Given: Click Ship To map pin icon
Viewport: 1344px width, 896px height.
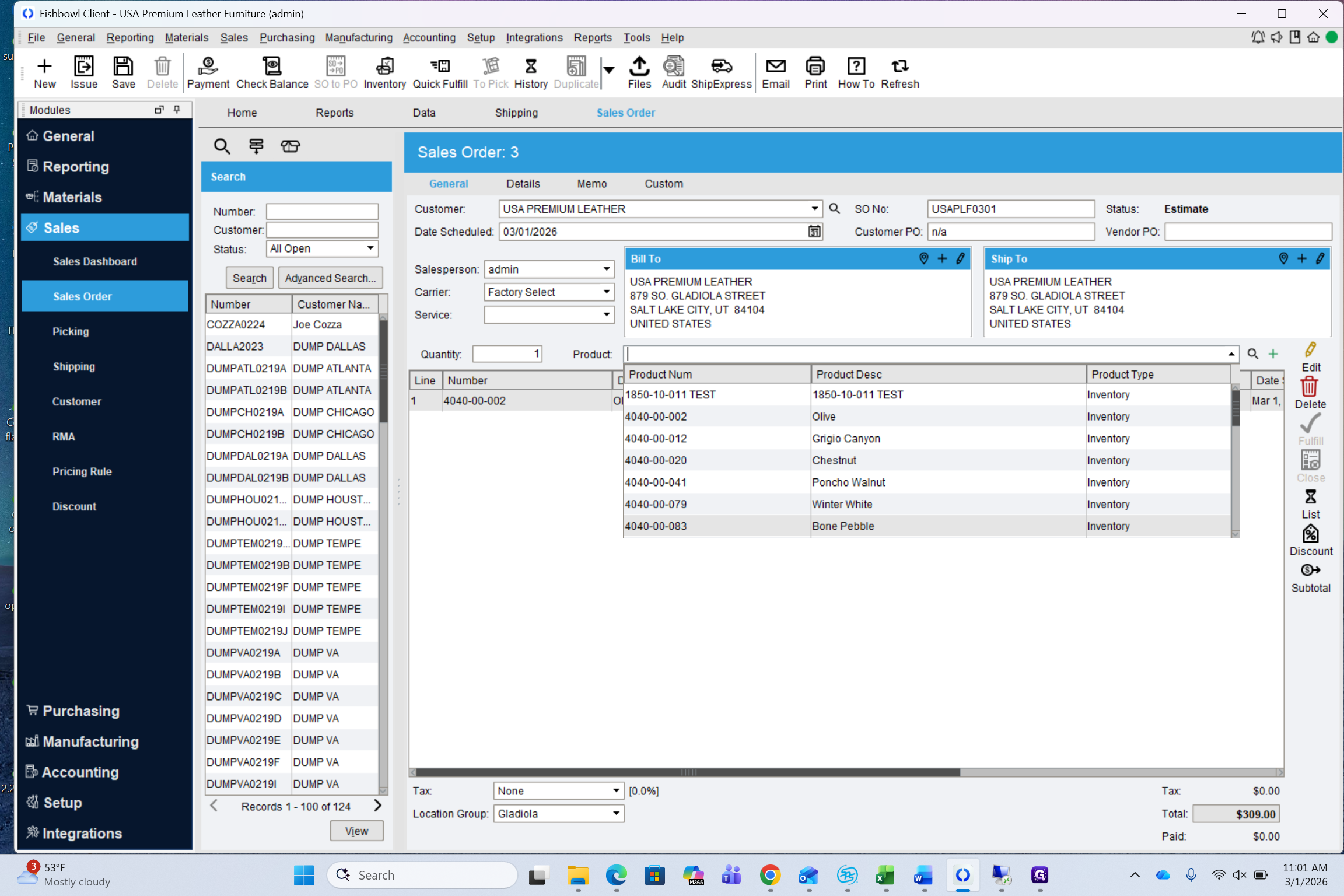Looking at the screenshot, I should tap(1283, 258).
